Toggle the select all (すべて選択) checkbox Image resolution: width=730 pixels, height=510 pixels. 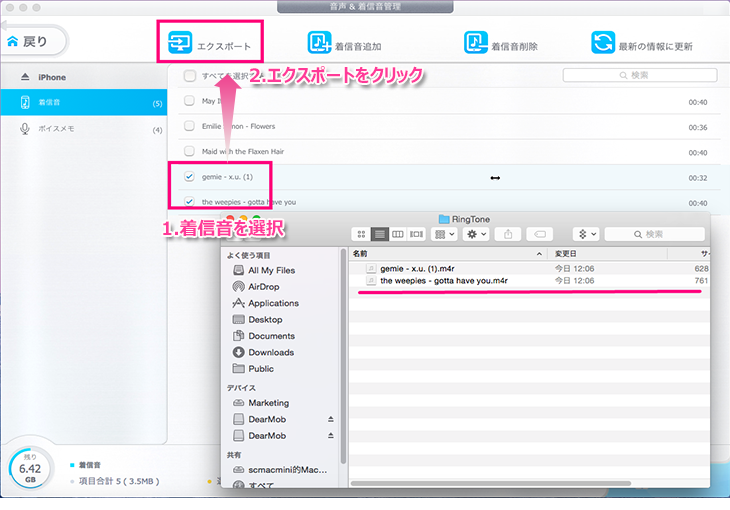(x=189, y=75)
